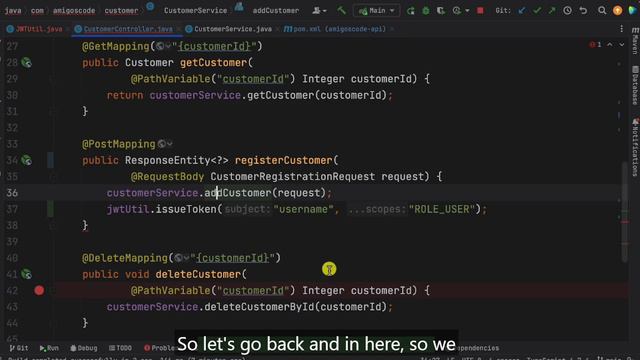Go to previous highlighted error arrow

pyautogui.click(x=609, y=44)
